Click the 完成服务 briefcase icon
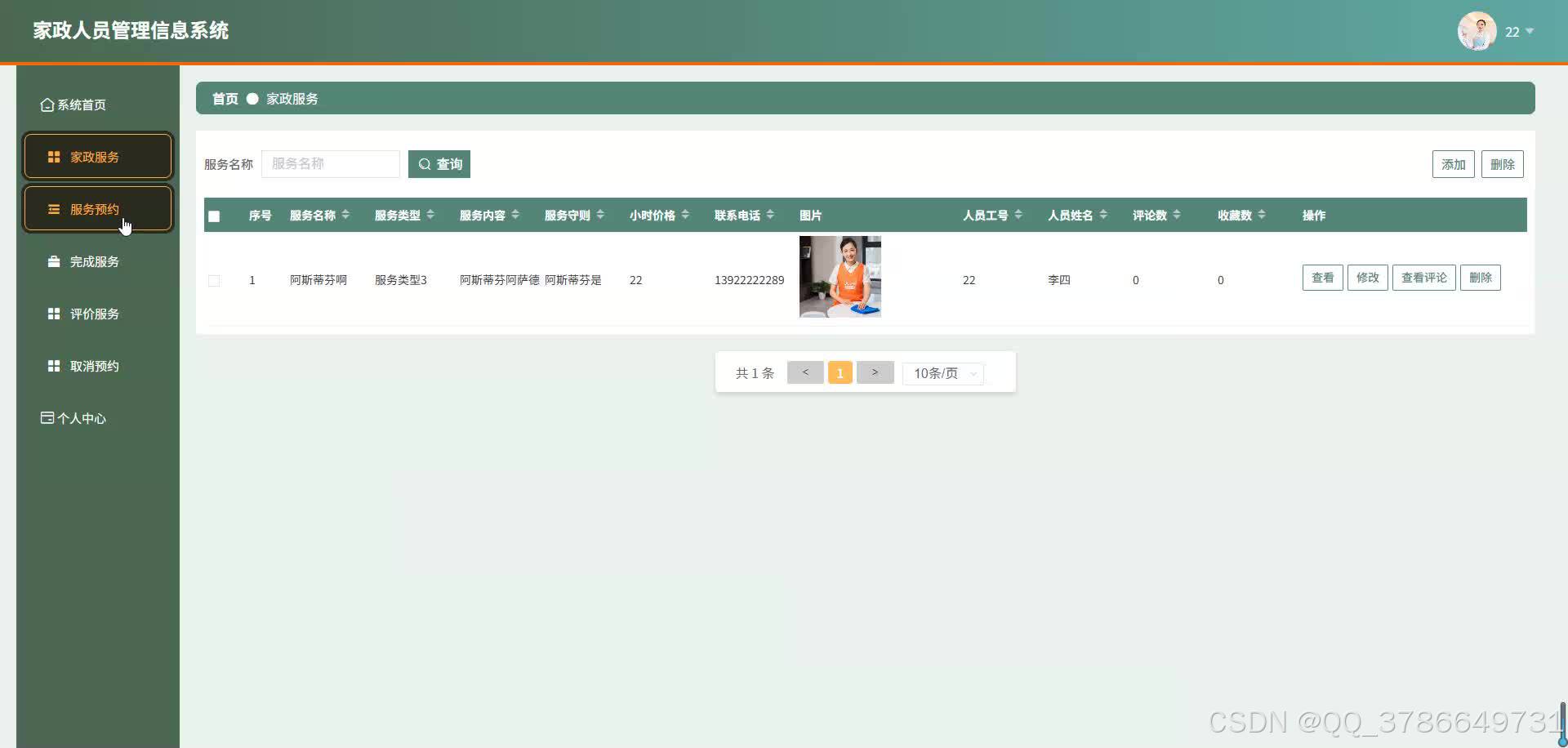 53,261
